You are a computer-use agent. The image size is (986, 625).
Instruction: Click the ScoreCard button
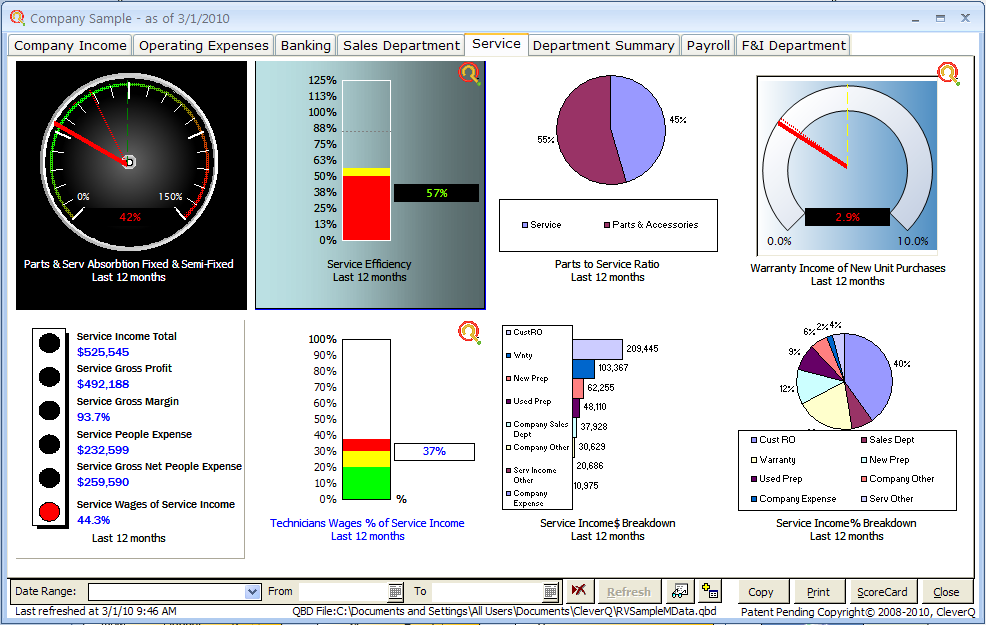882,591
